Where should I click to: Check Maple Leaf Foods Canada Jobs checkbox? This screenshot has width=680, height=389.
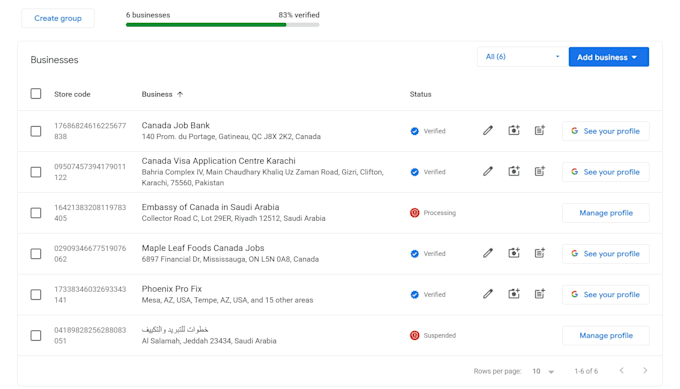[36, 254]
